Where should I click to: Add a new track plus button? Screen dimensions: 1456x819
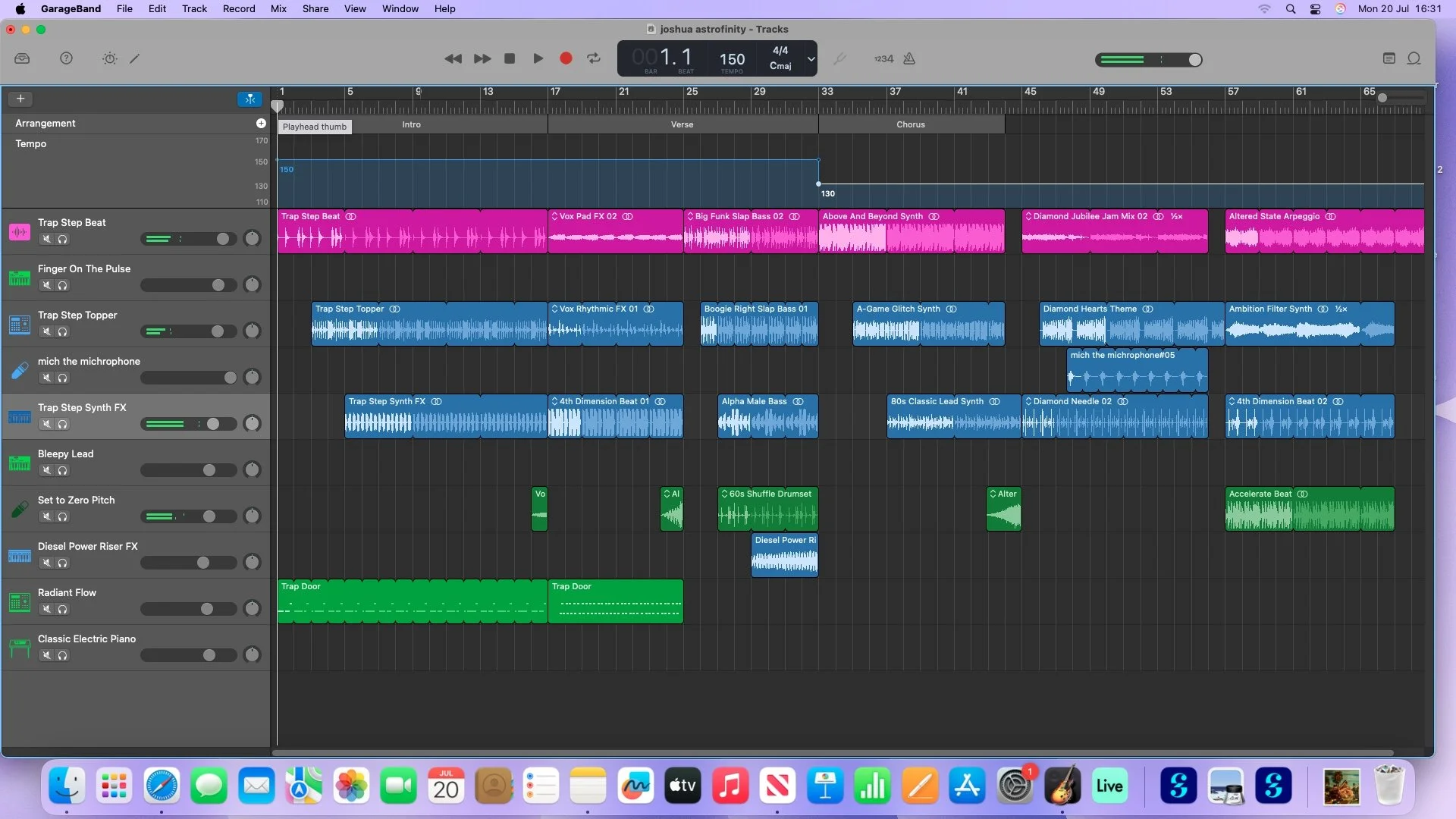pyautogui.click(x=20, y=99)
